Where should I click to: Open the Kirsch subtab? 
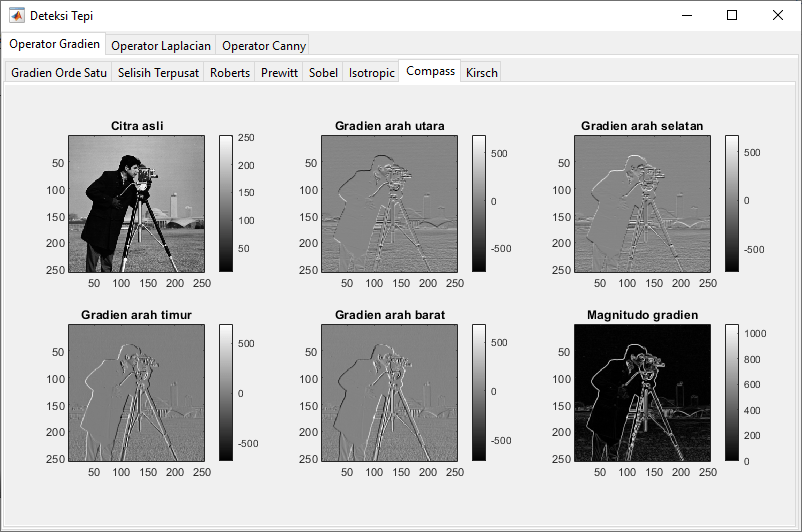pos(482,73)
